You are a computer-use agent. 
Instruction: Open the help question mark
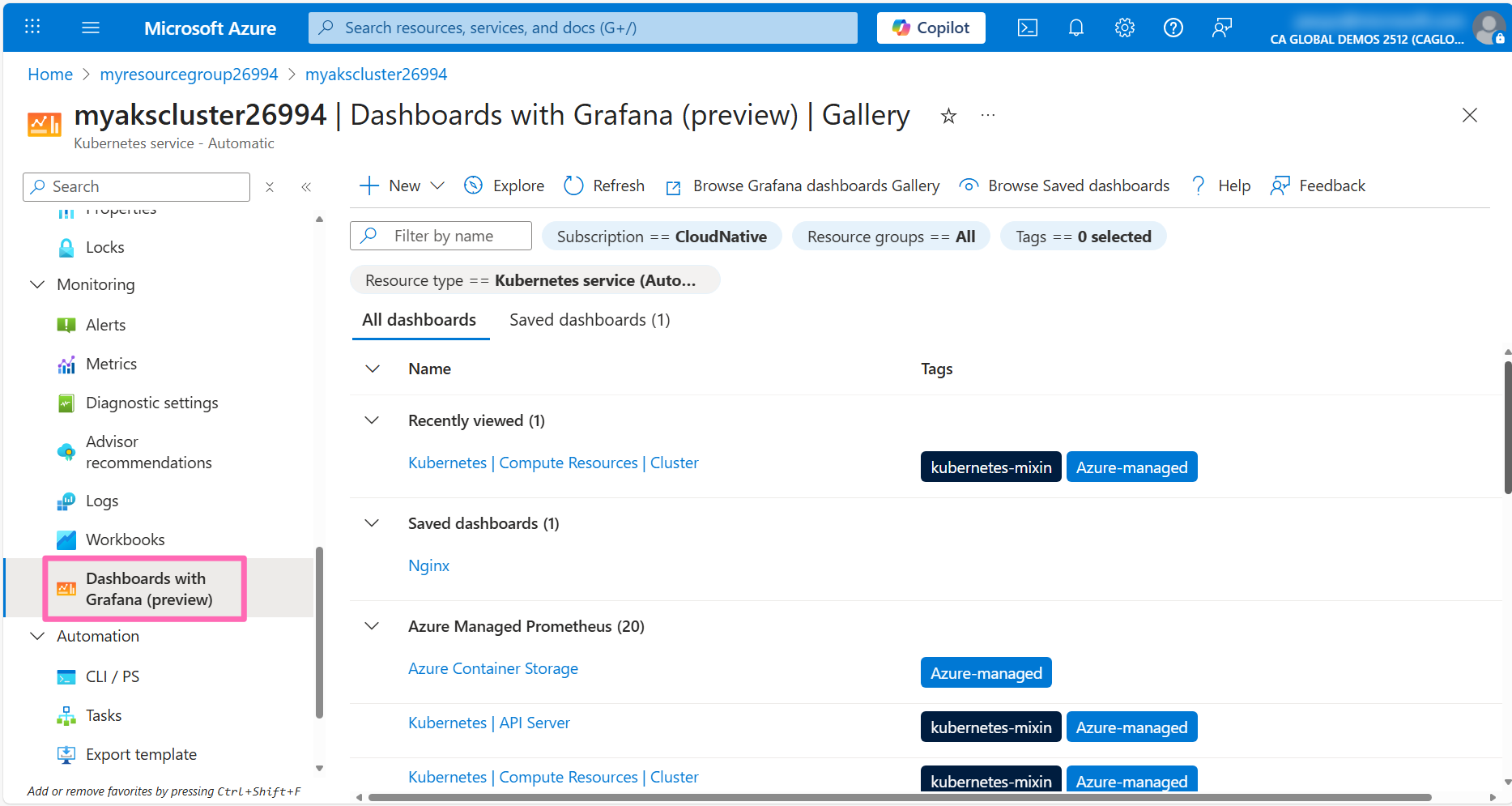1173,27
